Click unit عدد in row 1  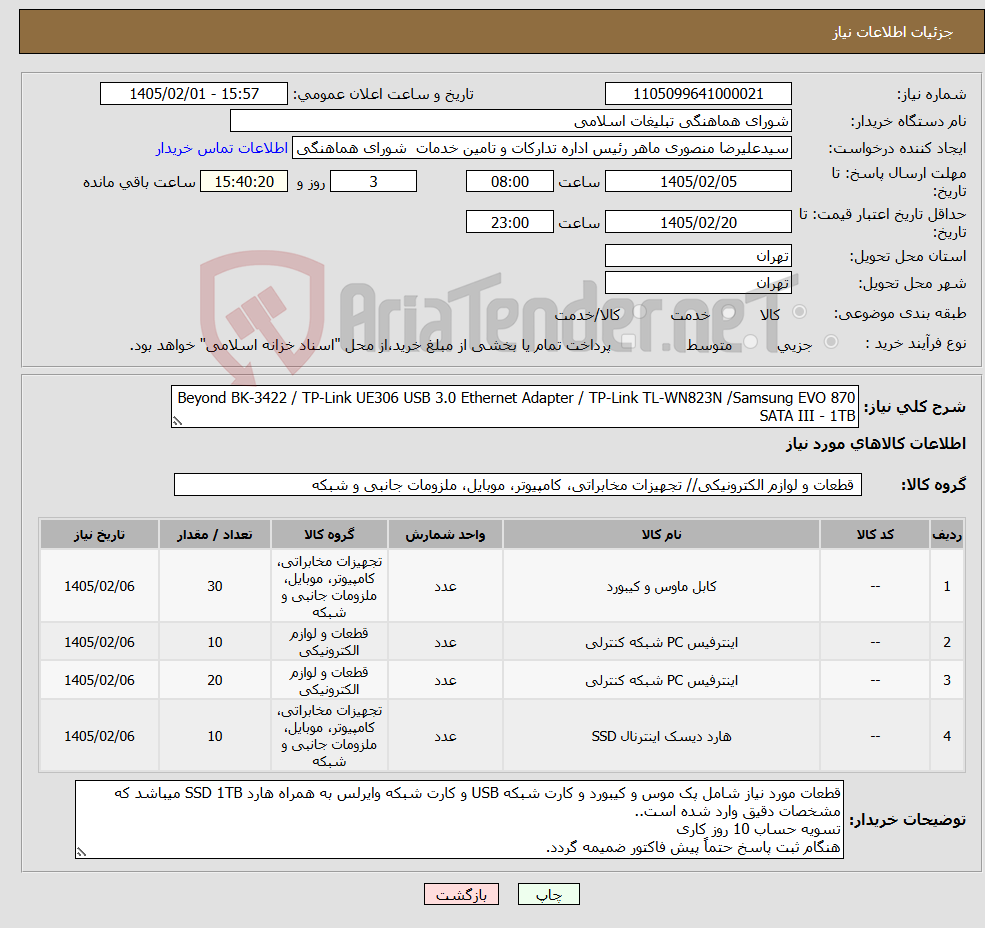point(445,586)
